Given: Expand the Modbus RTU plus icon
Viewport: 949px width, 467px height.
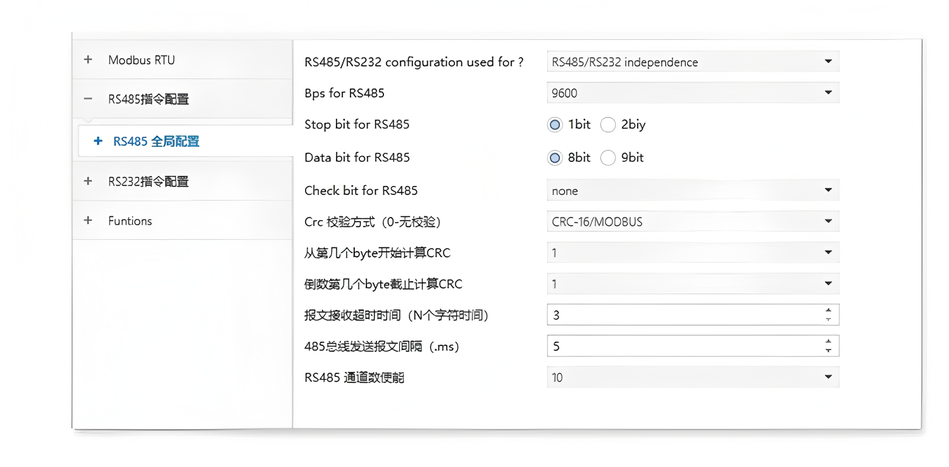Looking at the screenshot, I should click(88, 60).
